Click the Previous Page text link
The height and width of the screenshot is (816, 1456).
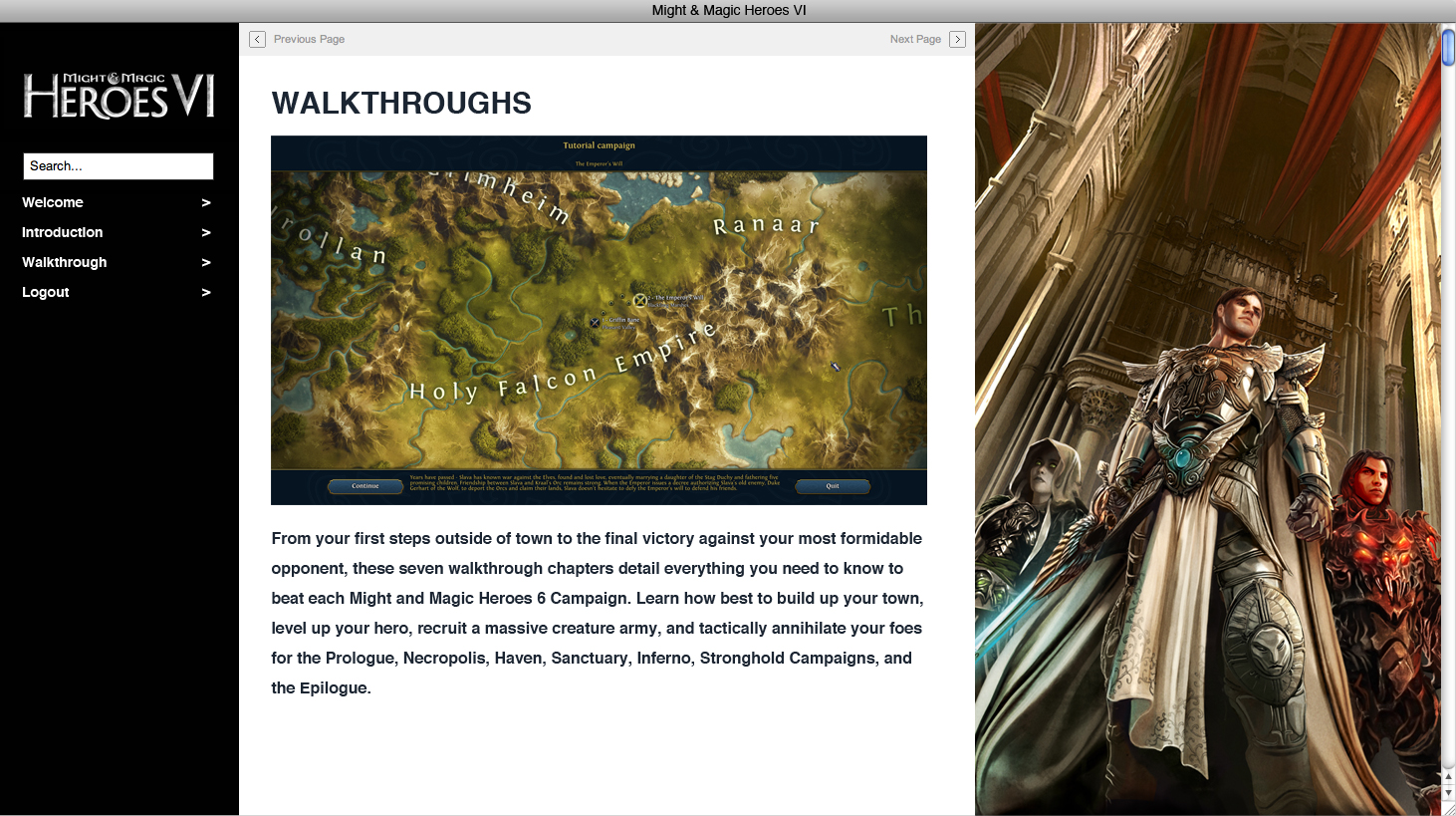(309, 39)
